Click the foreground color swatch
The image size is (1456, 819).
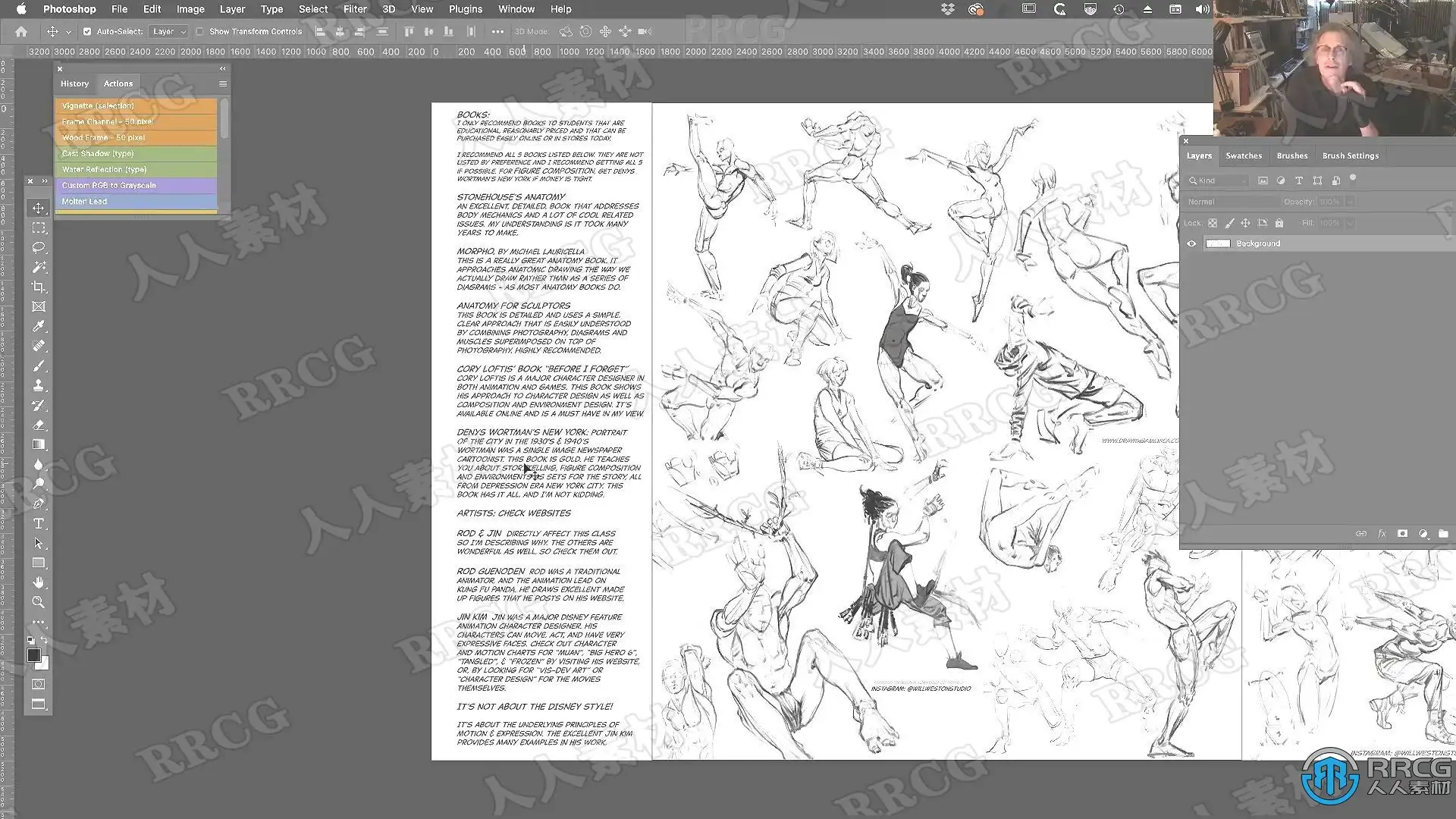(33, 656)
